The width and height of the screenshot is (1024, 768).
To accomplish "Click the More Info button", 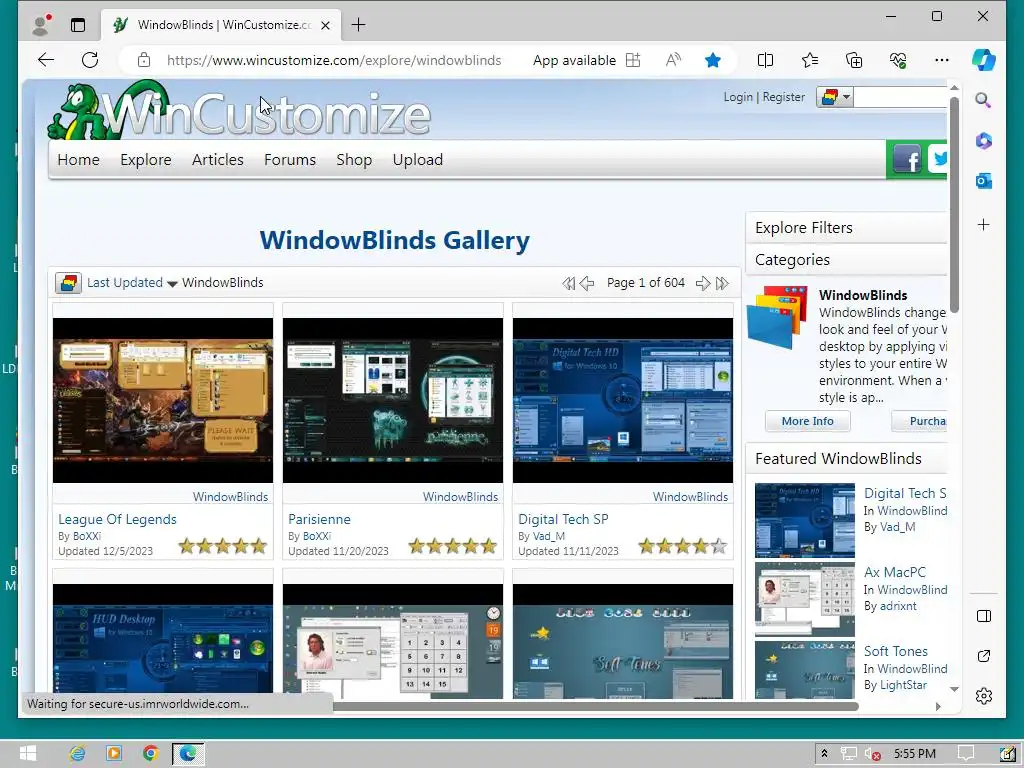I will pyautogui.click(x=808, y=421).
